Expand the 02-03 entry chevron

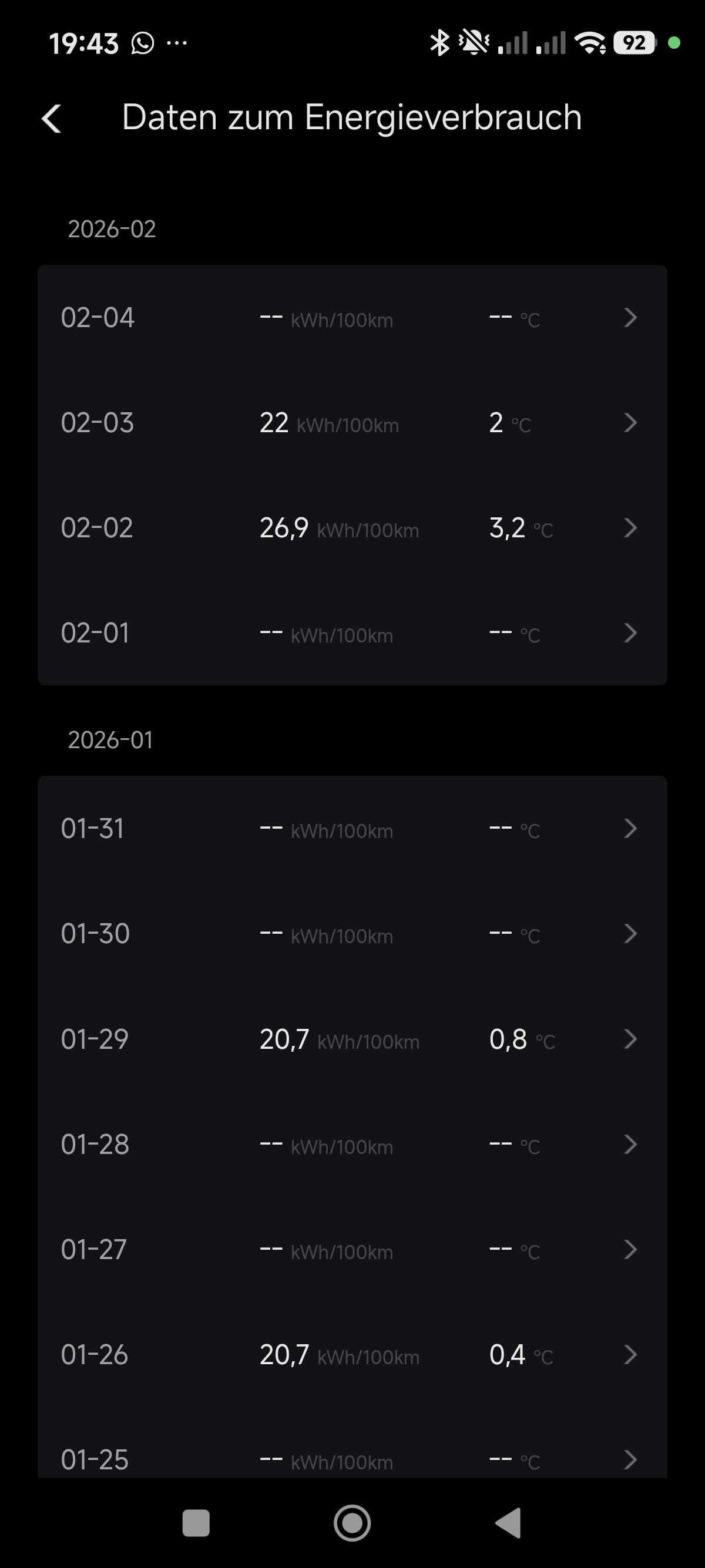point(630,423)
